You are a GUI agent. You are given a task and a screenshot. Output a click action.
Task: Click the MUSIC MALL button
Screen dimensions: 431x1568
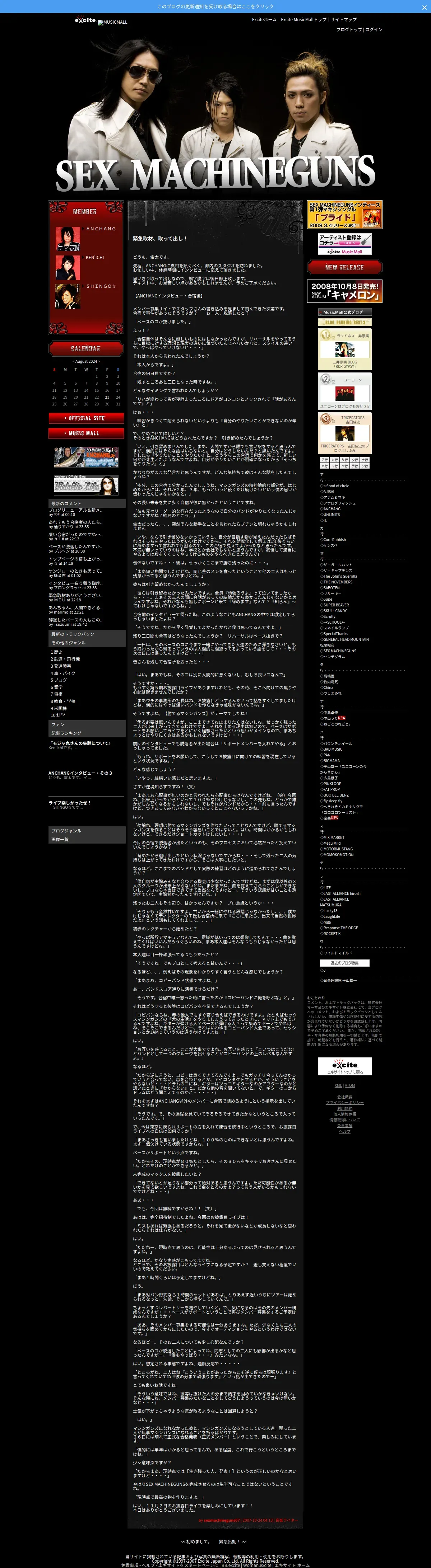tap(86, 433)
